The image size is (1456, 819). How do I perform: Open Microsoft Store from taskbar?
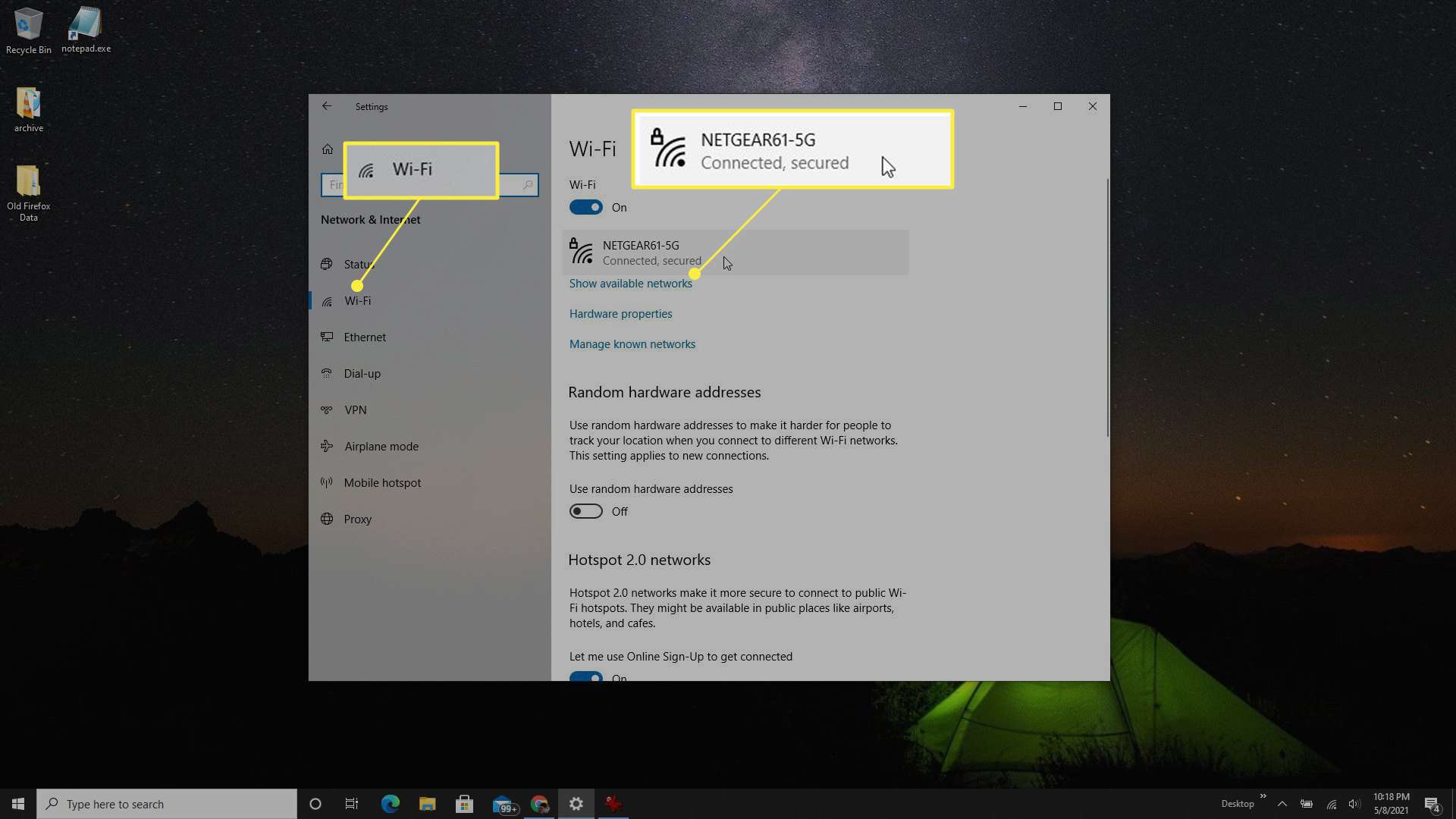(x=465, y=804)
